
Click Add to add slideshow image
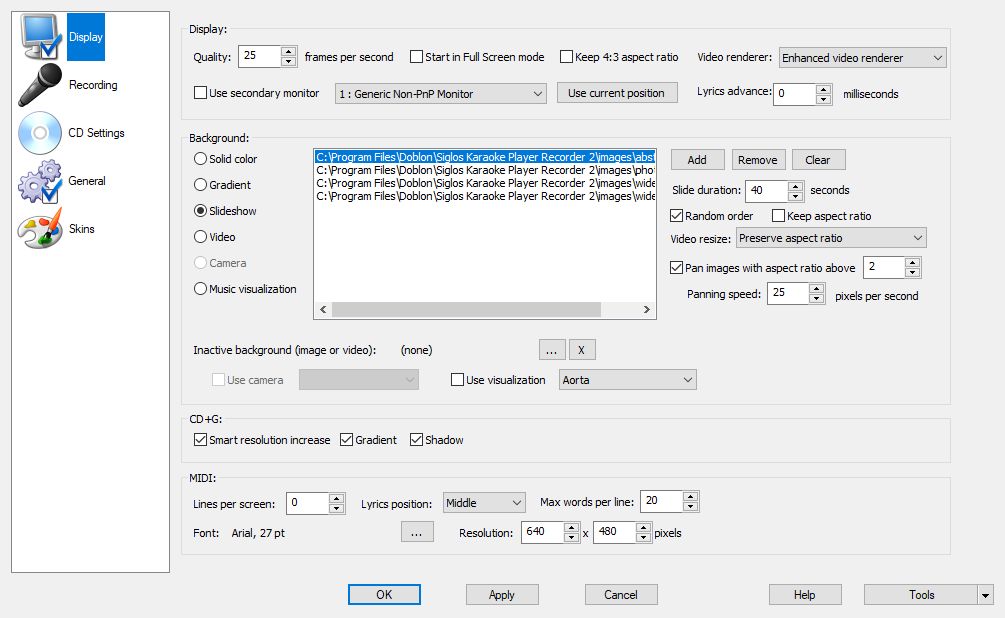point(697,160)
